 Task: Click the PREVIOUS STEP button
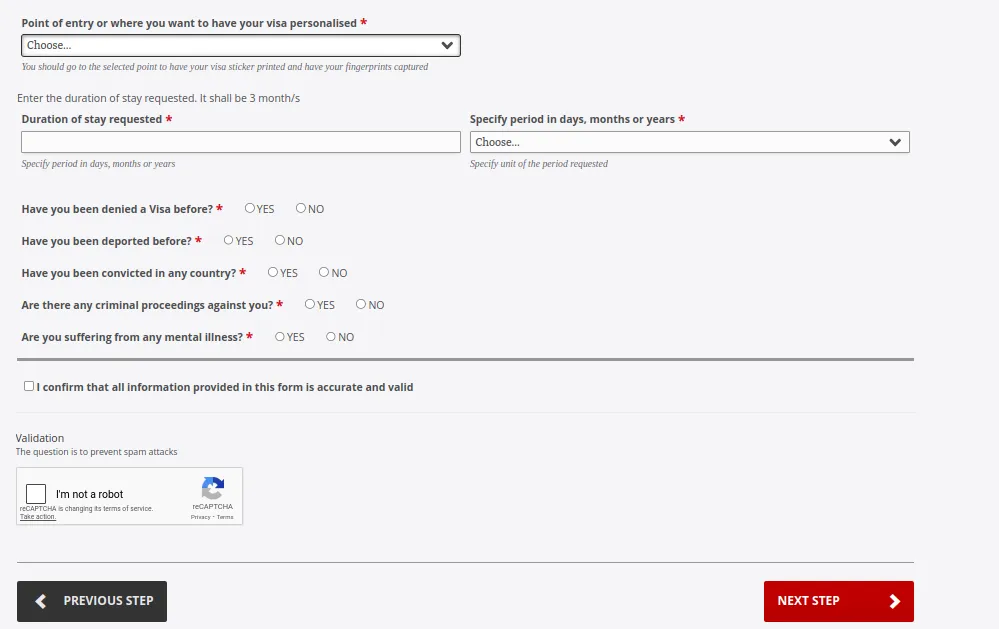pos(91,601)
